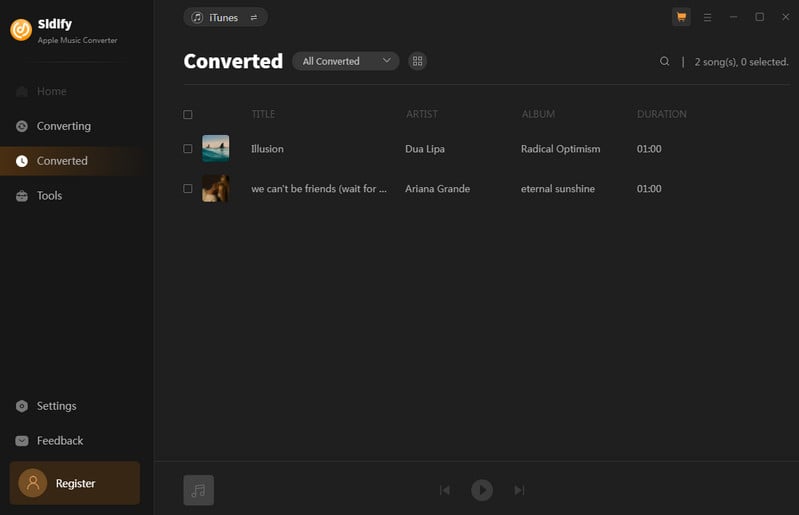Click the ALBUM column header
The width and height of the screenshot is (799, 515).
point(538,114)
